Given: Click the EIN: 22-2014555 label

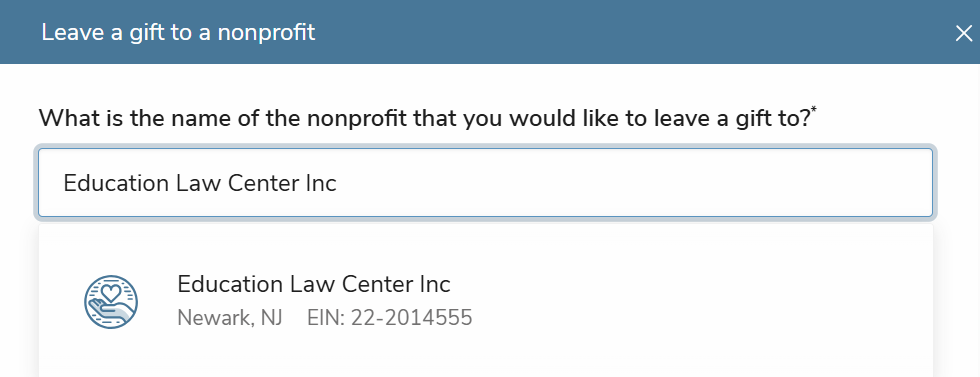Looking at the screenshot, I should (x=389, y=318).
